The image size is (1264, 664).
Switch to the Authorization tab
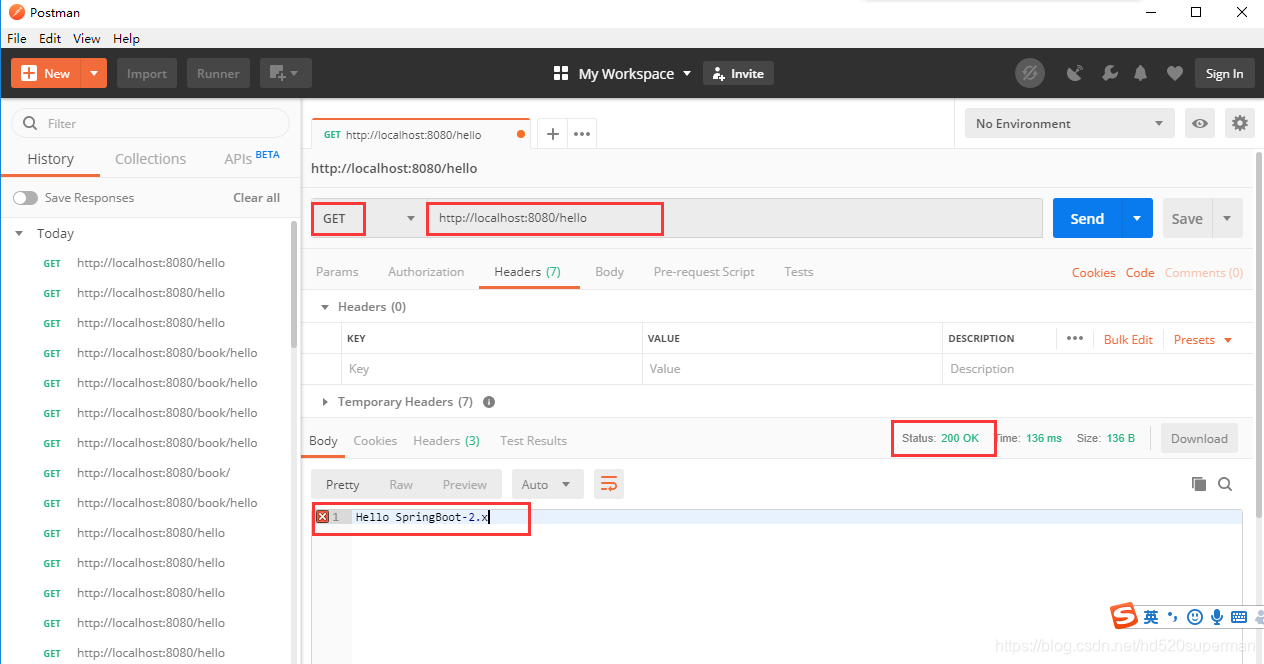(426, 272)
